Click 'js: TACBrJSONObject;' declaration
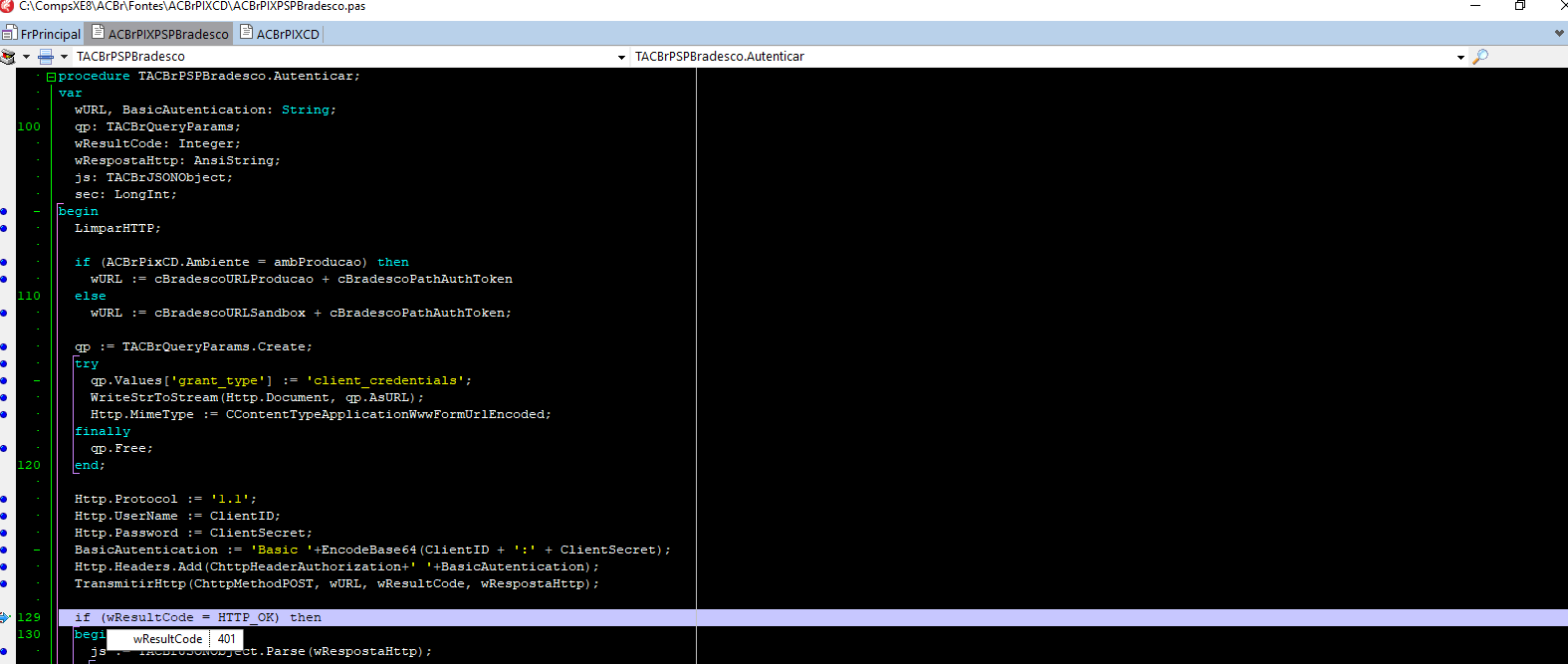This screenshot has width=1568, height=664. [153, 177]
